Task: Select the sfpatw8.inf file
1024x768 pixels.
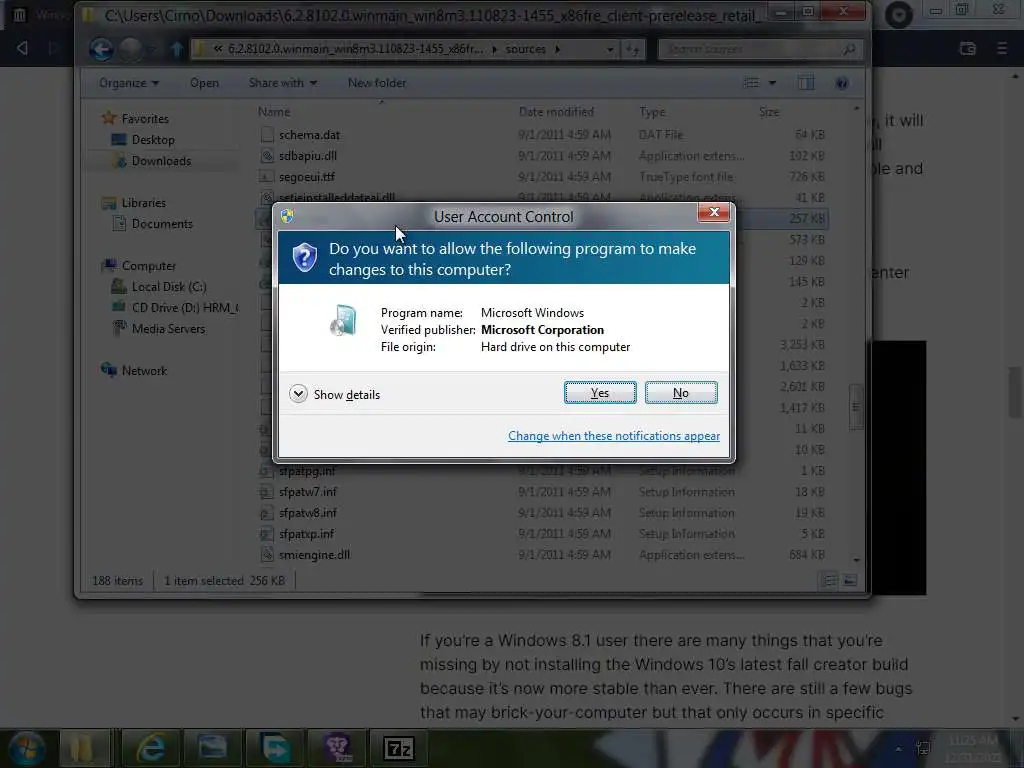Action: pos(542,513)
